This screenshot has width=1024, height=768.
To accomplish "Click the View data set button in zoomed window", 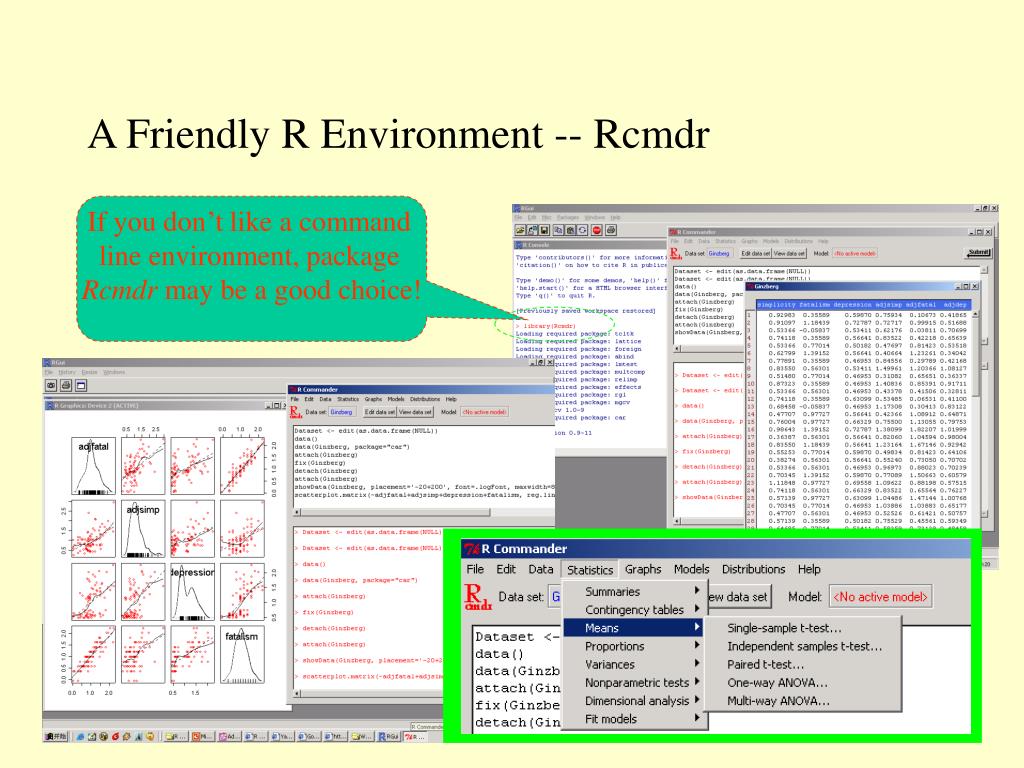I will [x=738, y=597].
